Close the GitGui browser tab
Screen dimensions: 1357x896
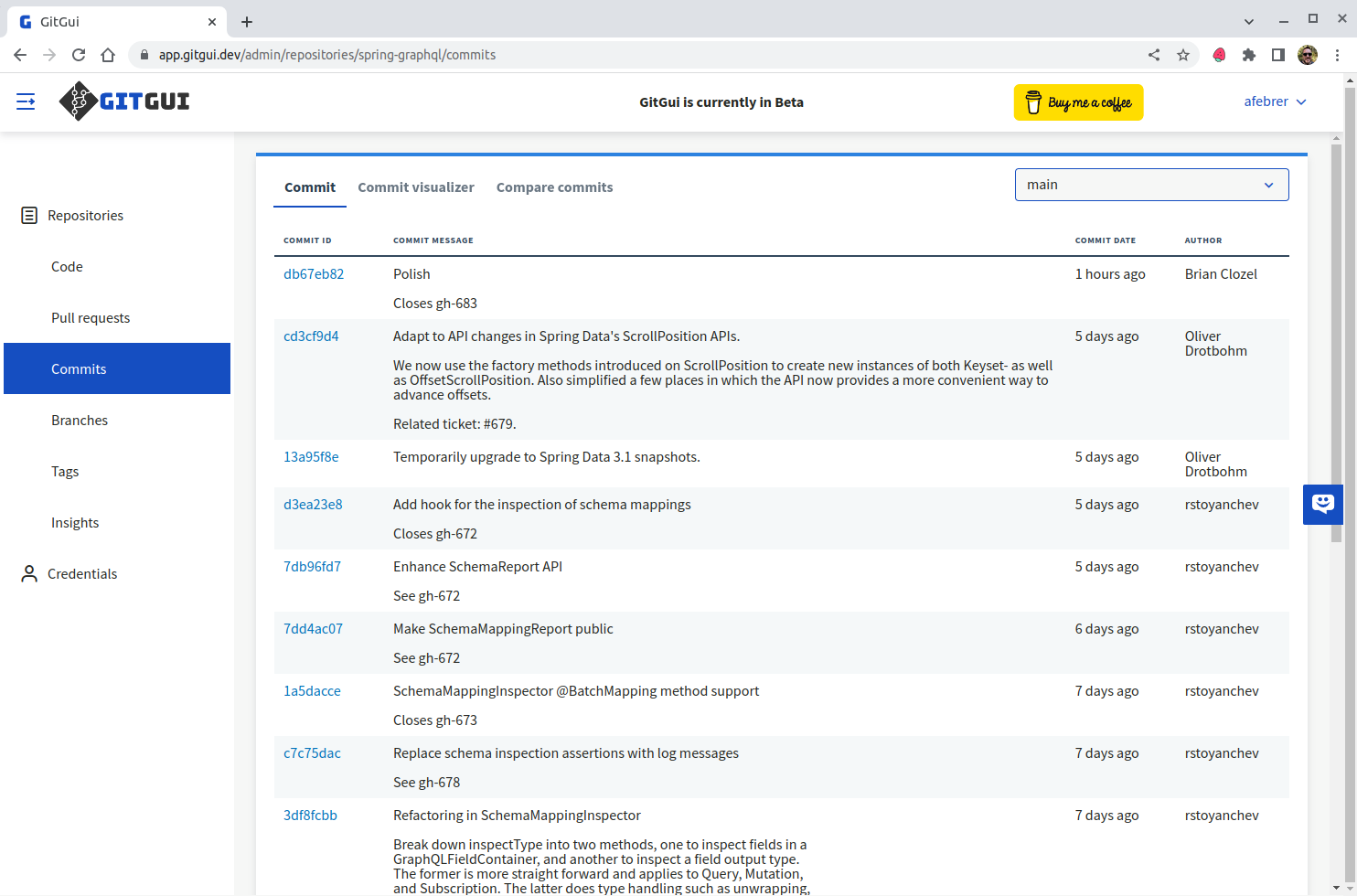pyautogui.click(x=212, y=22)
